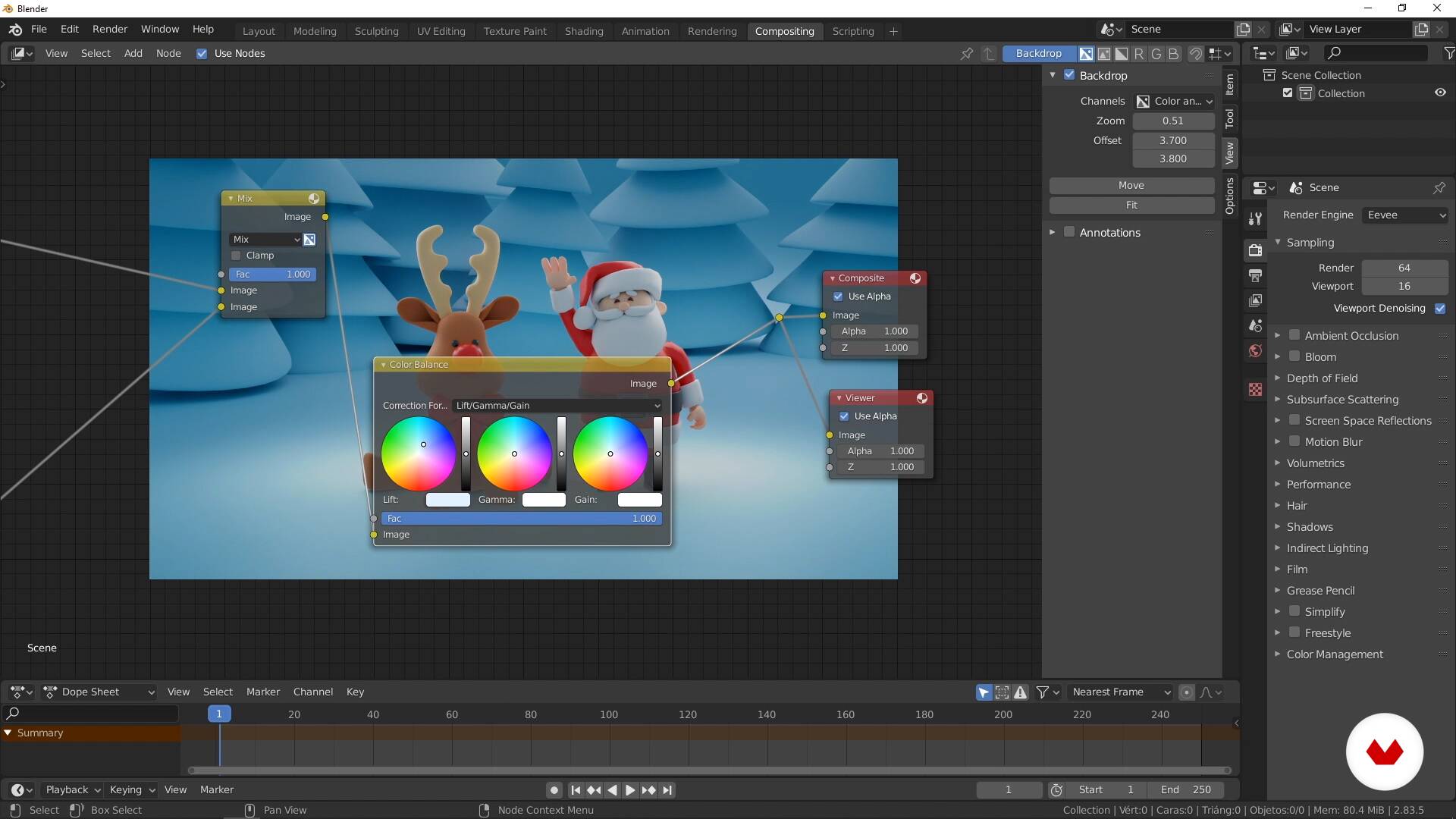Screen dimensions: 1456x819
Task: Show only the Red channel (R)
Action: (1139, 54)
